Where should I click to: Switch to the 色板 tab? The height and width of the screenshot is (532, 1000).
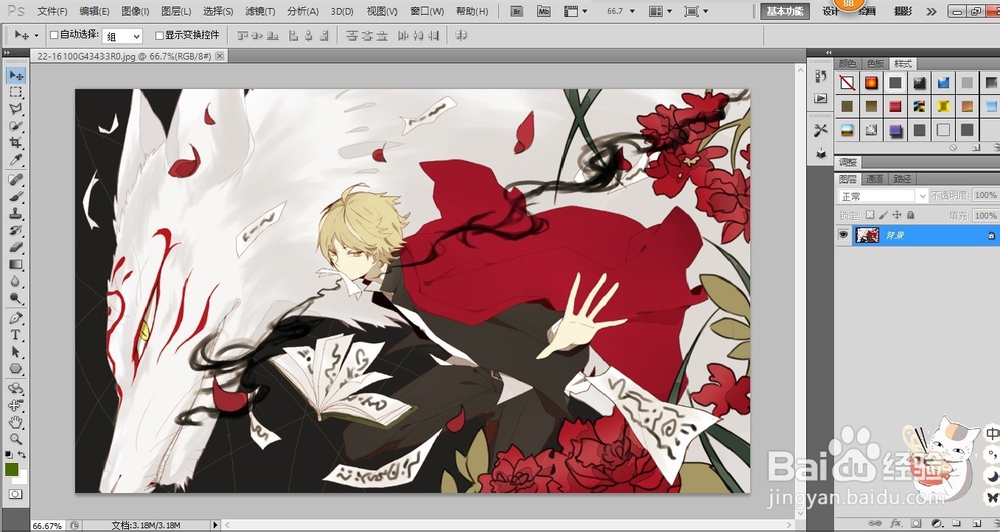pos(875,64)
